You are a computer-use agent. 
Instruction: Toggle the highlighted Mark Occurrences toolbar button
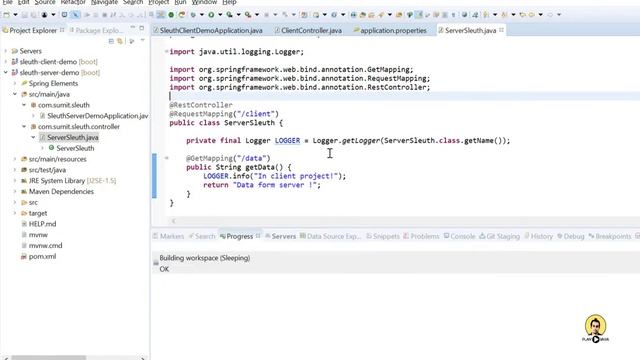(419, 15)
